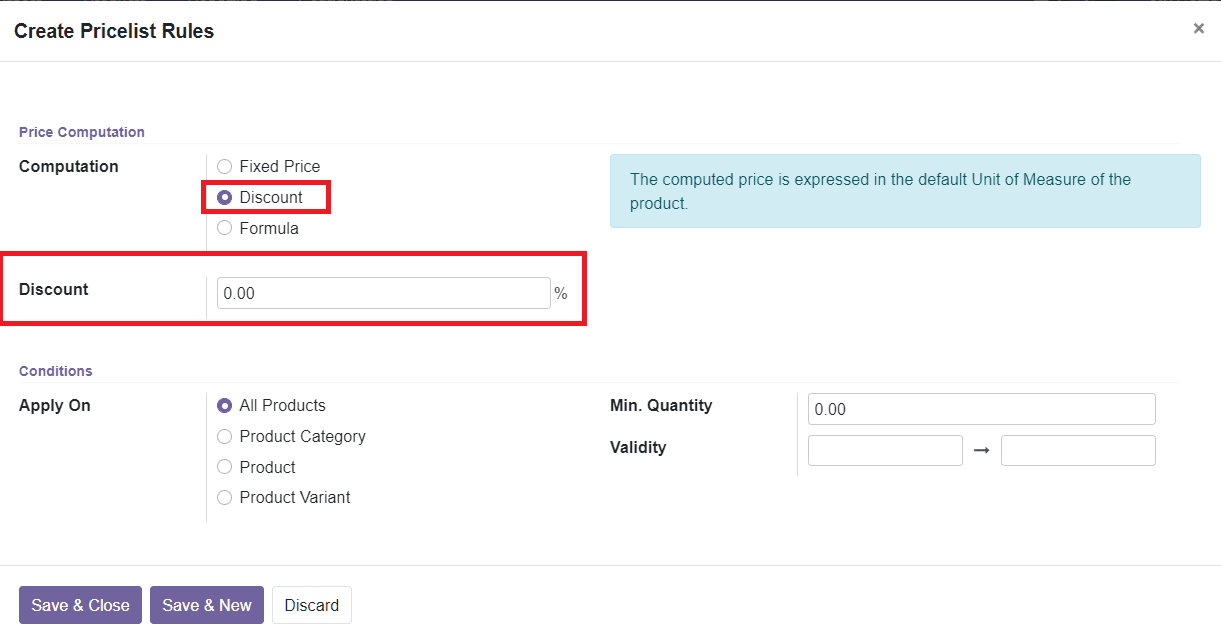
Task: Select the Fixed Price computation option
Action: click(225, 167)
